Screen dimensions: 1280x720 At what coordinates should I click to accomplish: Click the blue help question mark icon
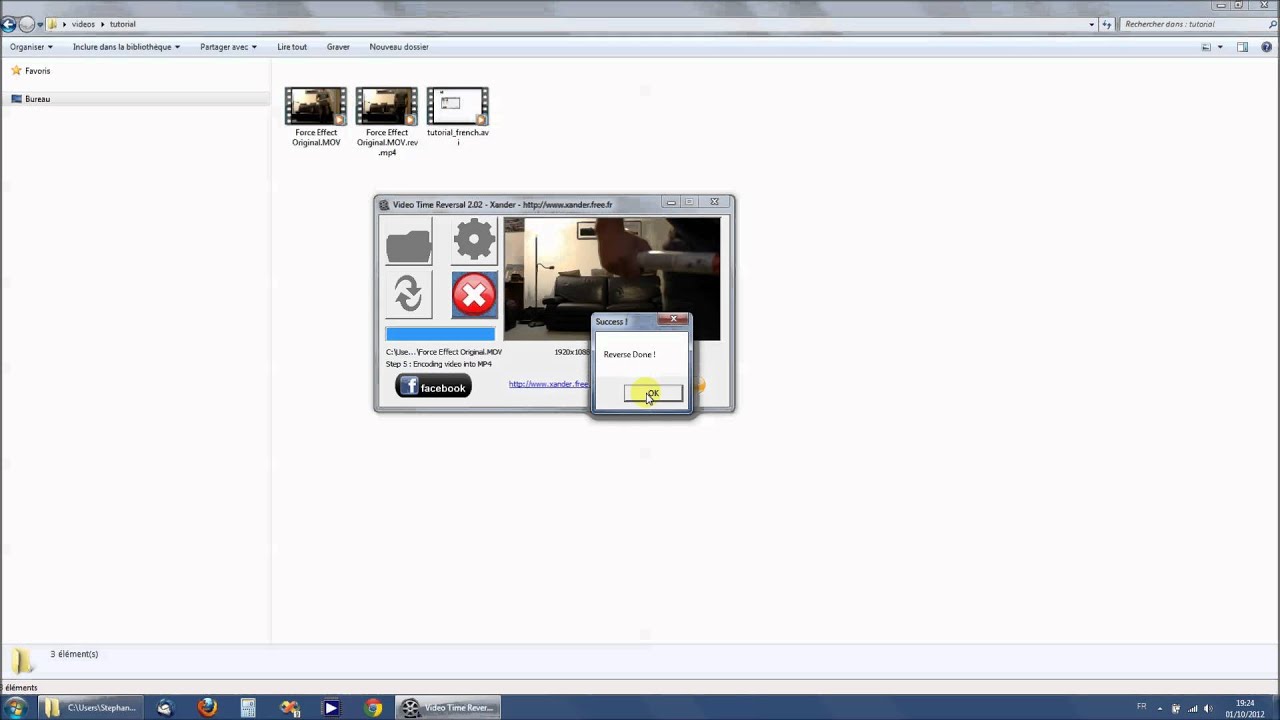1267,47
